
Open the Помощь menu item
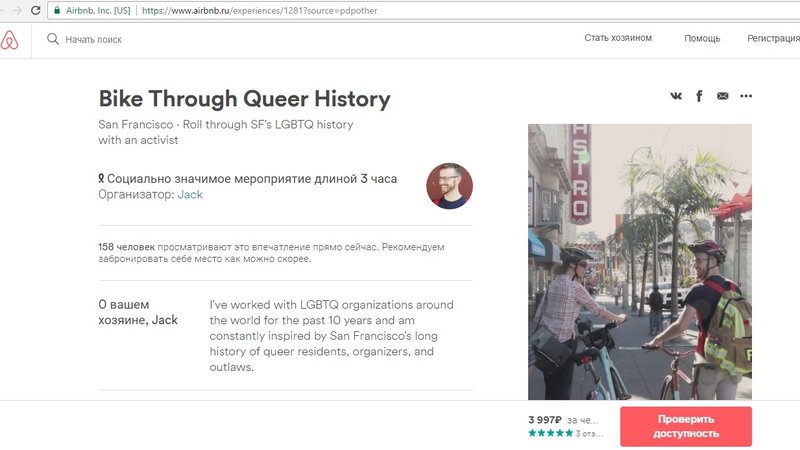coord(702,38)
